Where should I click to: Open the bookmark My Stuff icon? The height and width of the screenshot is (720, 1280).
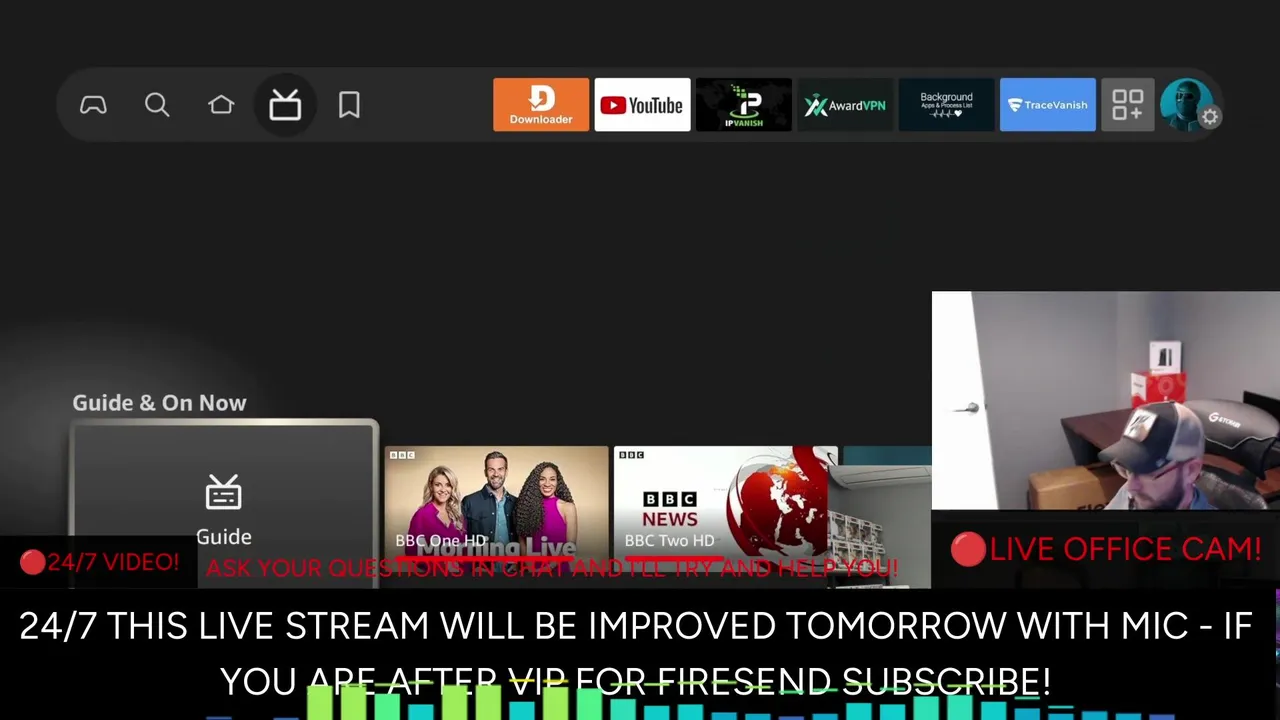tap(349, 105)
